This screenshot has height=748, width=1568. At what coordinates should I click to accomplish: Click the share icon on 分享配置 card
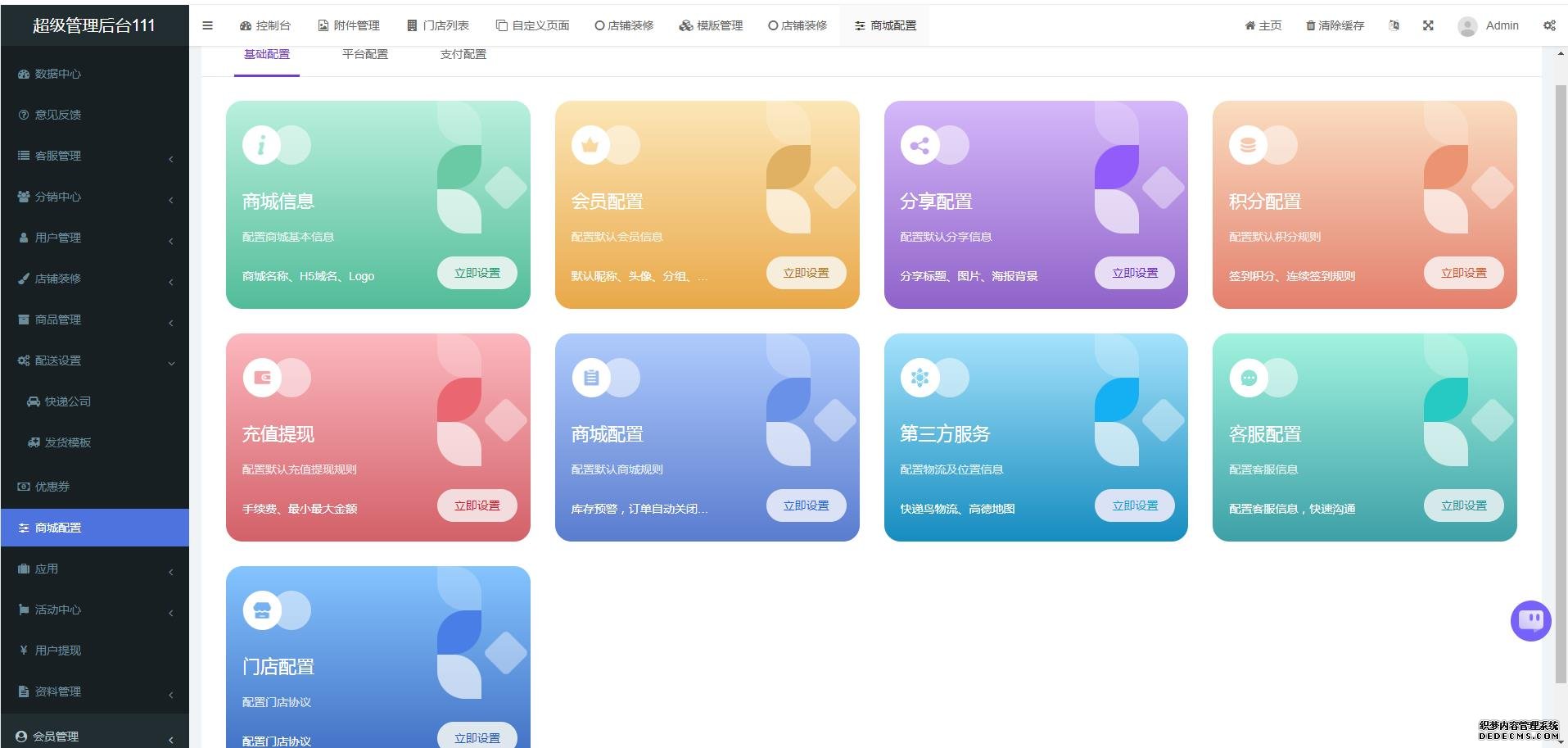920,146
